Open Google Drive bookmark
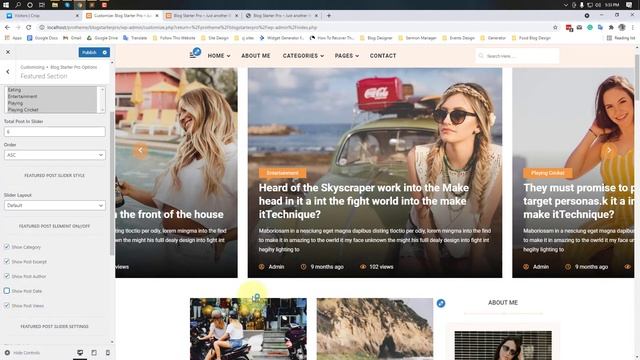640x360 pixels. point(102,38)
